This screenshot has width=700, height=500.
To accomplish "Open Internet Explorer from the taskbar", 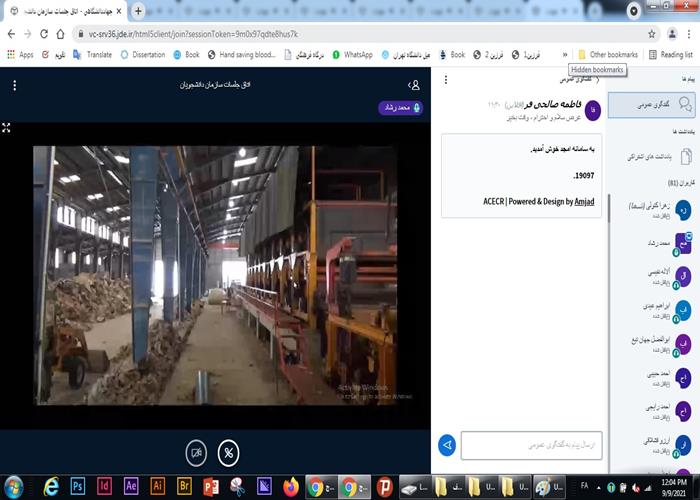I will tap(51, 487).
